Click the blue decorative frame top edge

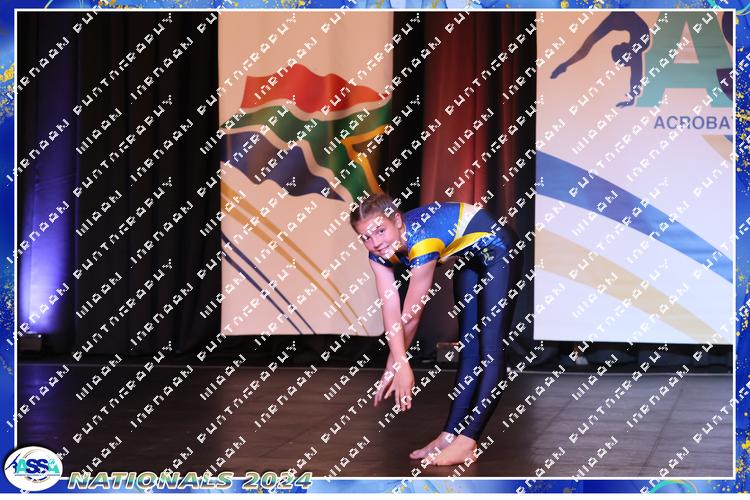coord(375,5)
